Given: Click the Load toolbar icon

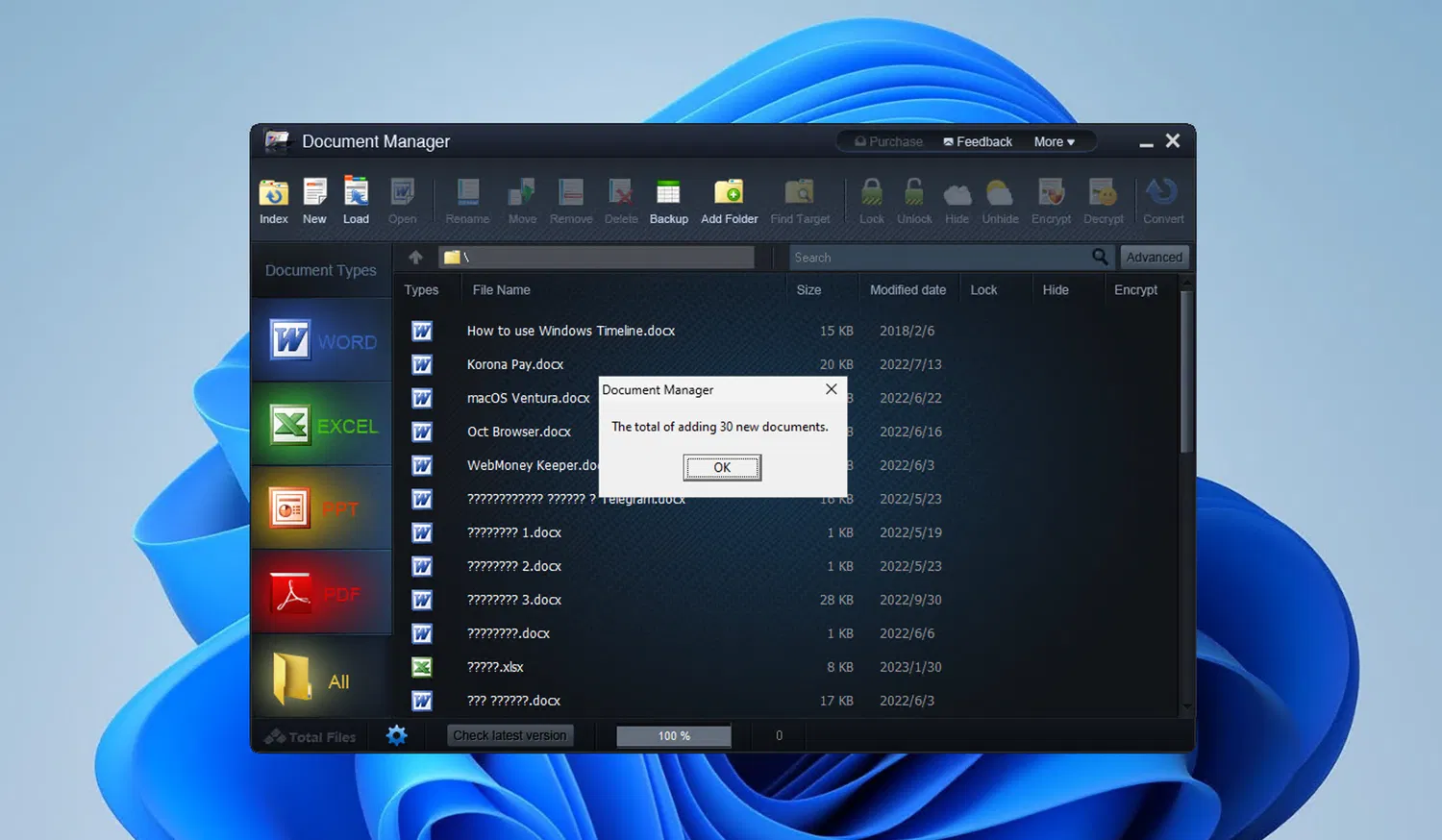Looking at the screenshot, I should click(356, 193).
